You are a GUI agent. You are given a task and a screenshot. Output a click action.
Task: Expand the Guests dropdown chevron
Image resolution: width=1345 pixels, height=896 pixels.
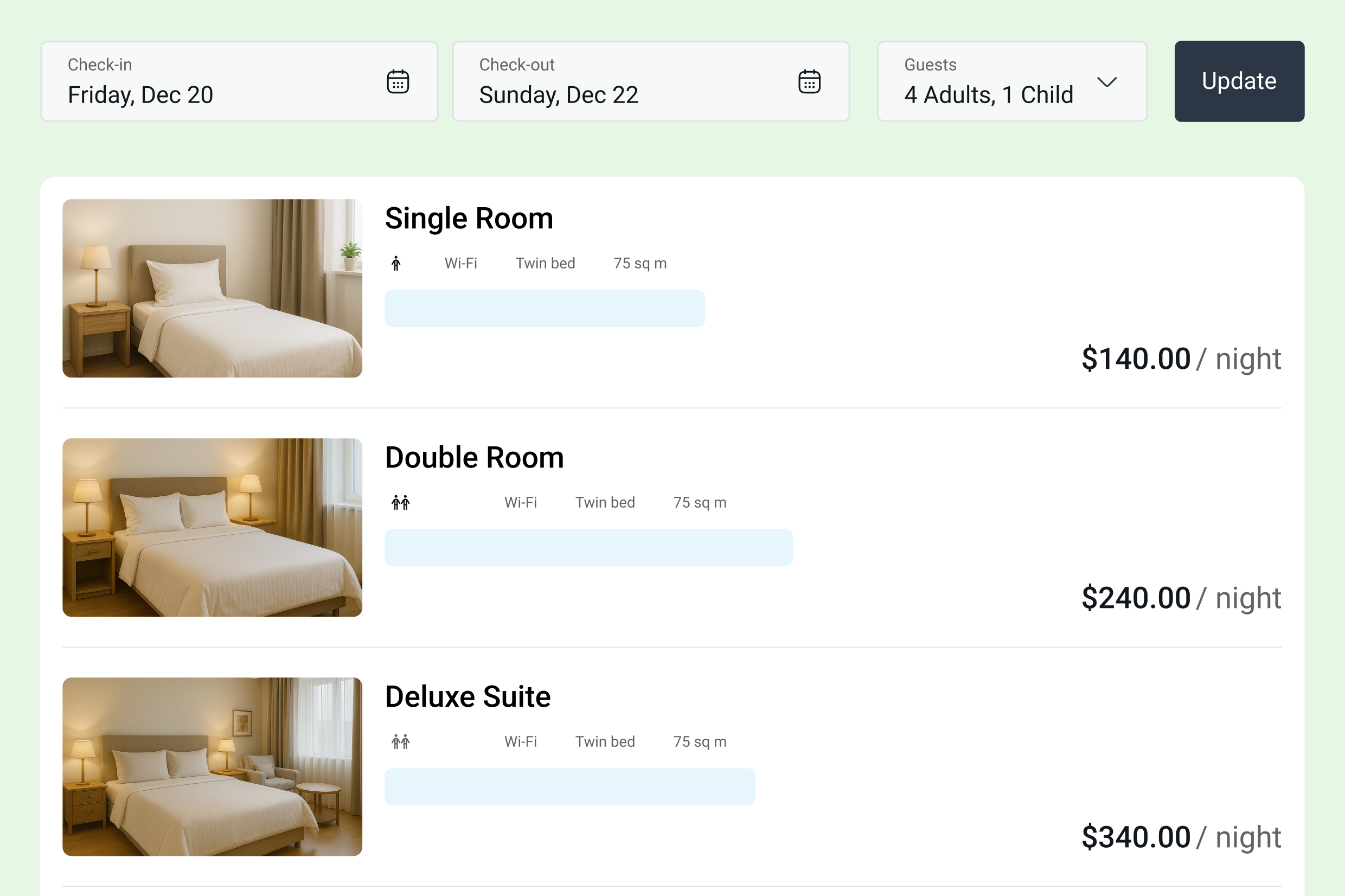click(x=1107, y=82)
